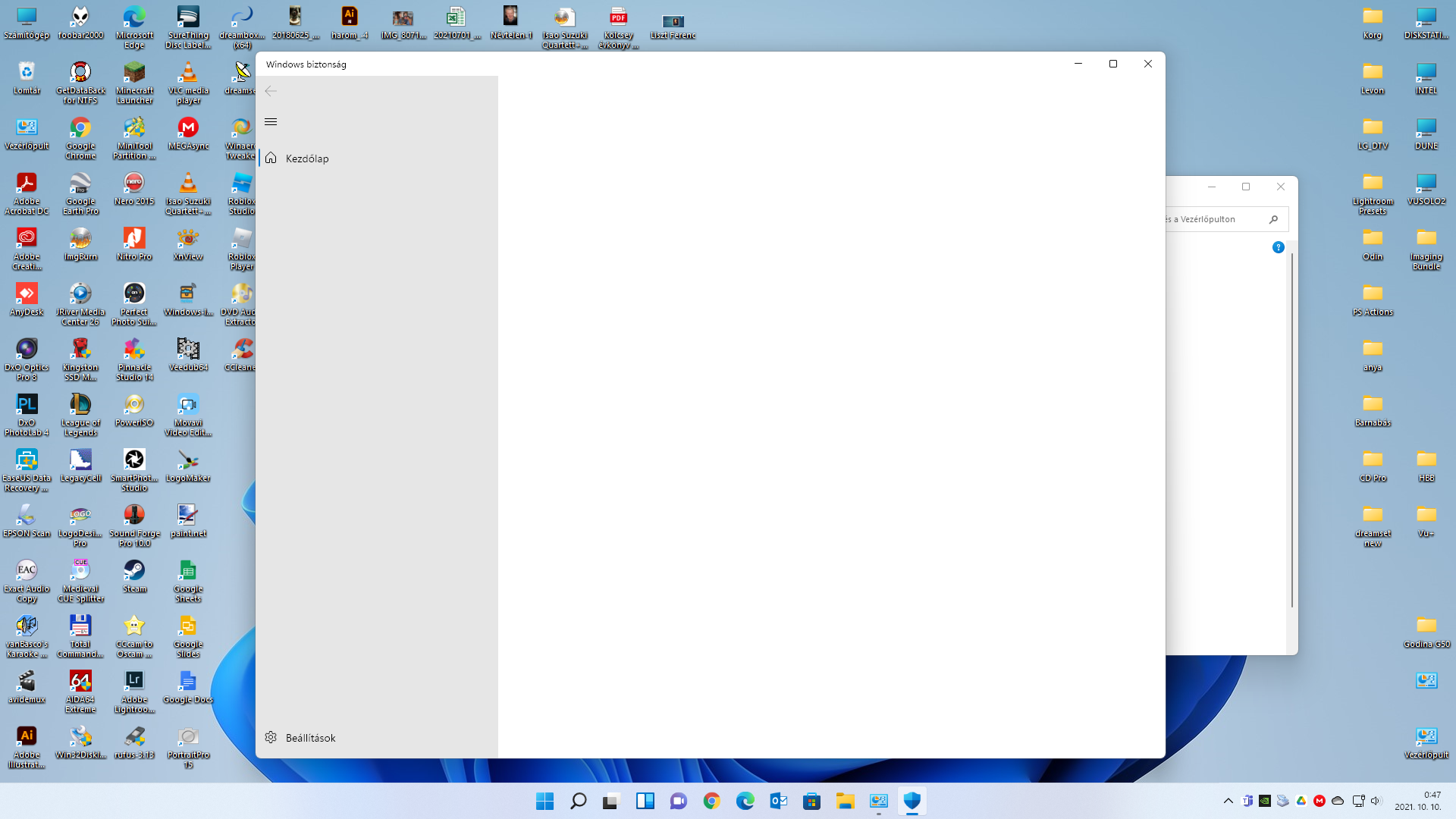Open Beállítások at the sidebar bottom
1456x819 pixels.
(377, 738)
